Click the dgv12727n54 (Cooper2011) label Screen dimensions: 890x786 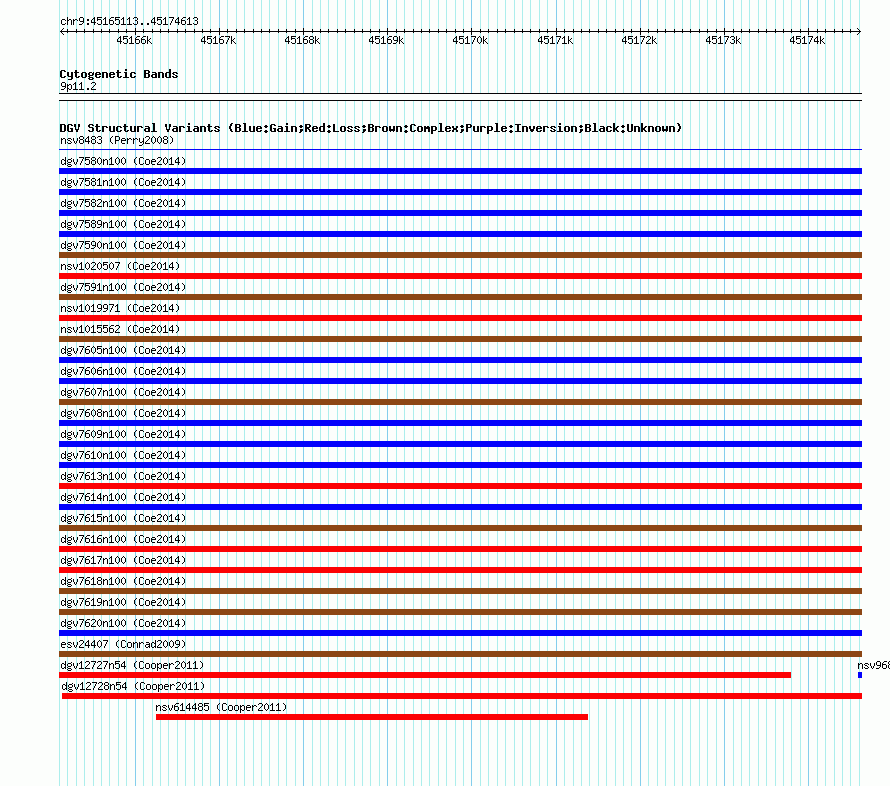pyautogui.click(x=132, y=665)
